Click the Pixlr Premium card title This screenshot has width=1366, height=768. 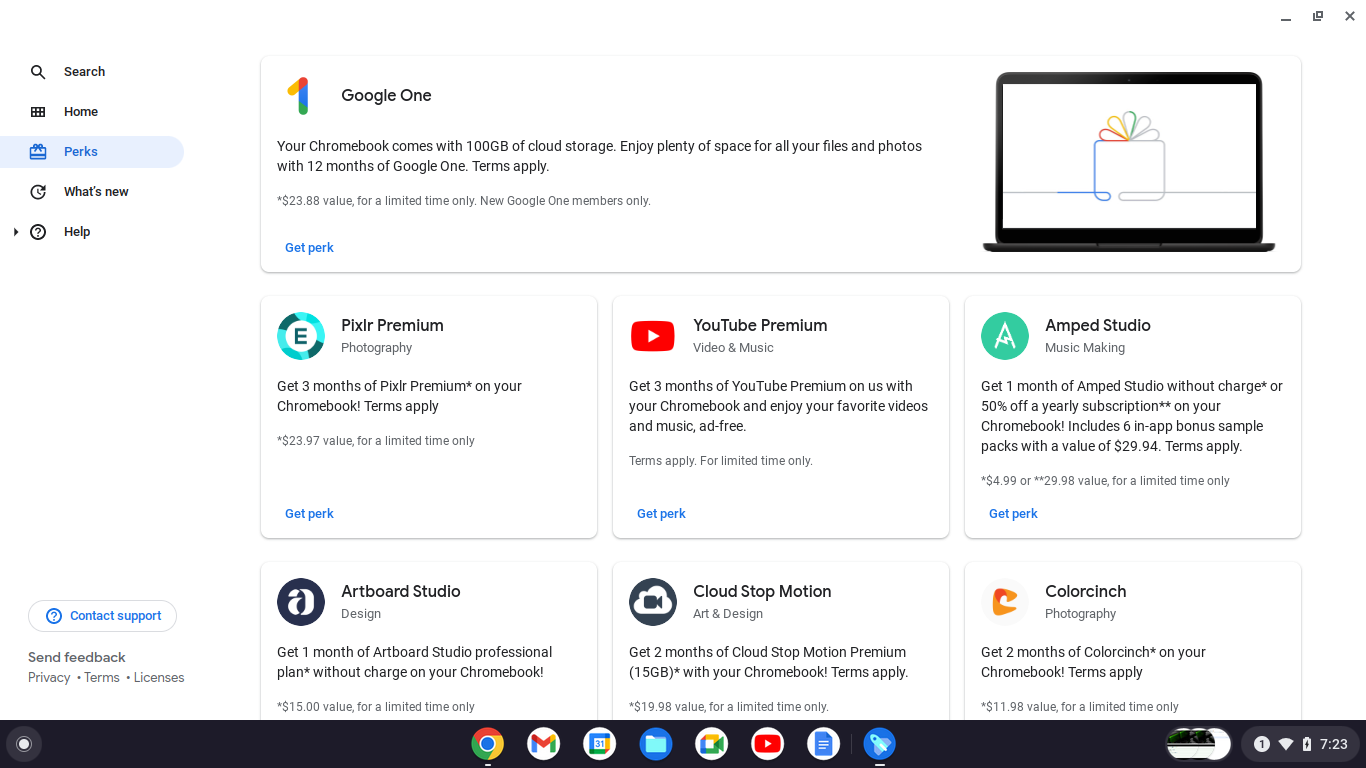[392, 326]
